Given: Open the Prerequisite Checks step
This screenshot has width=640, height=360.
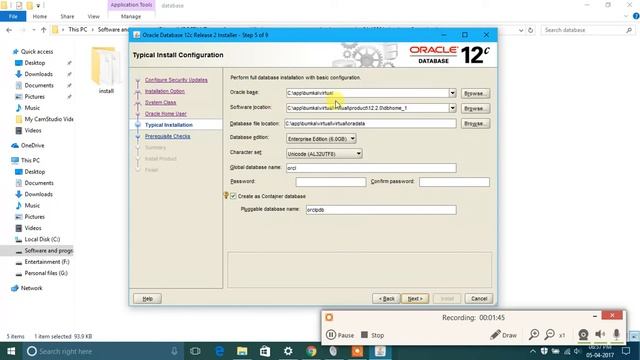Looking at the screenshot, I should click(167, 136).
